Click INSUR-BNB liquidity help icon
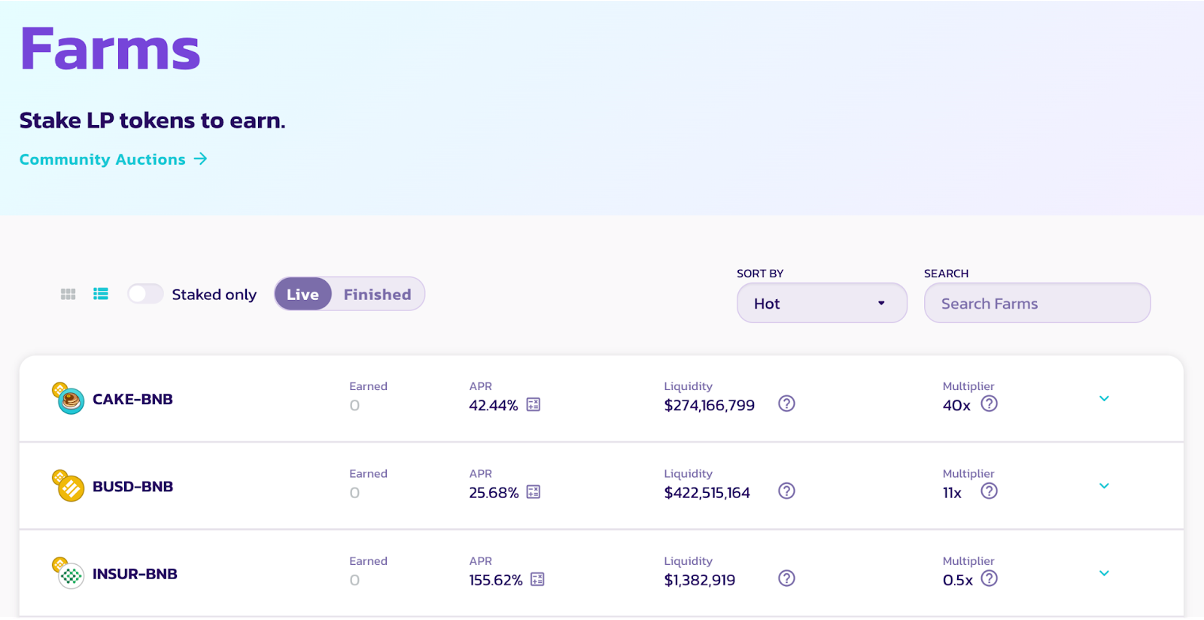This screenshot has height=620, width=1204. tap(787, 579)
